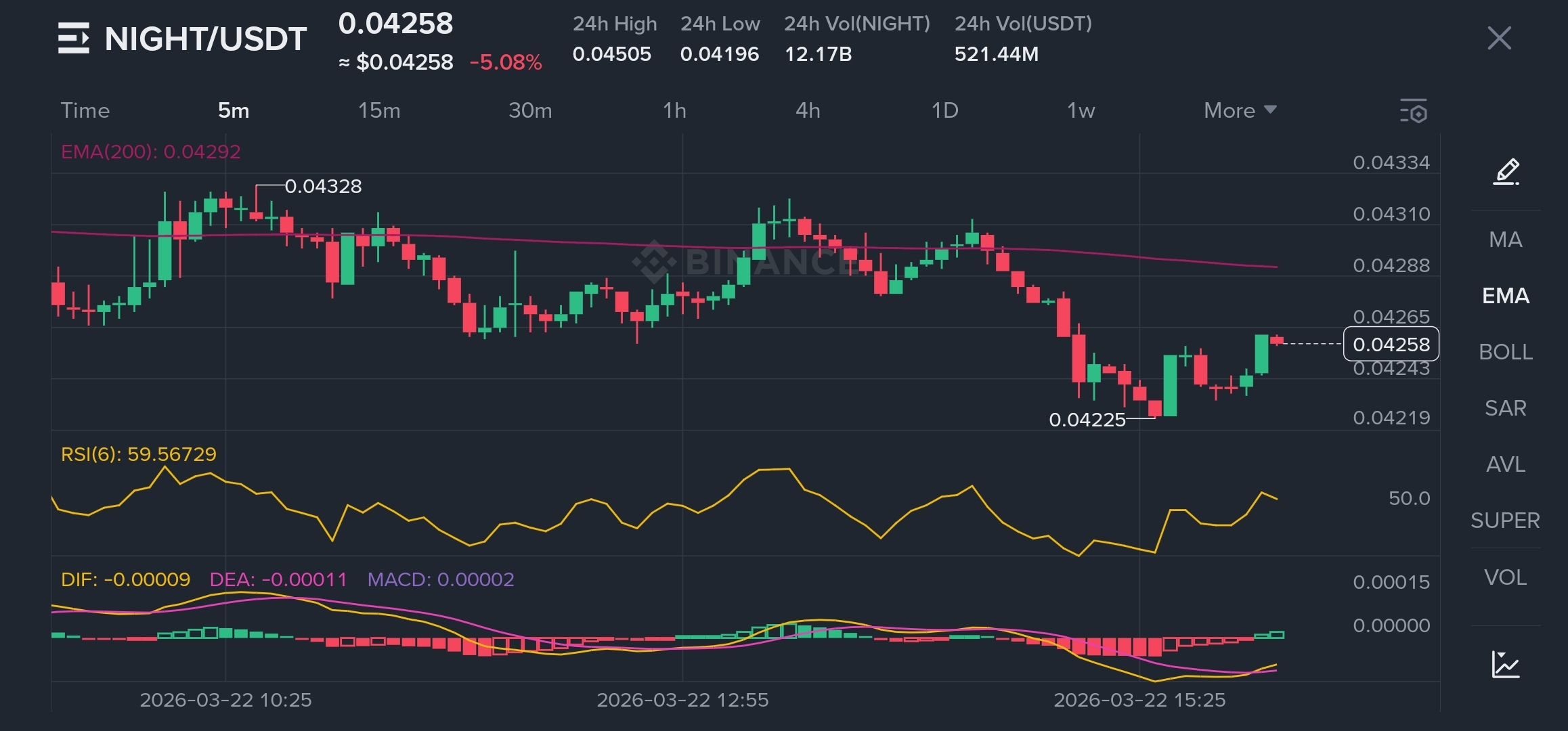This screenshot has height=731, width=1568.
Task: Enable the AVL indicator
Action: 1505,464
